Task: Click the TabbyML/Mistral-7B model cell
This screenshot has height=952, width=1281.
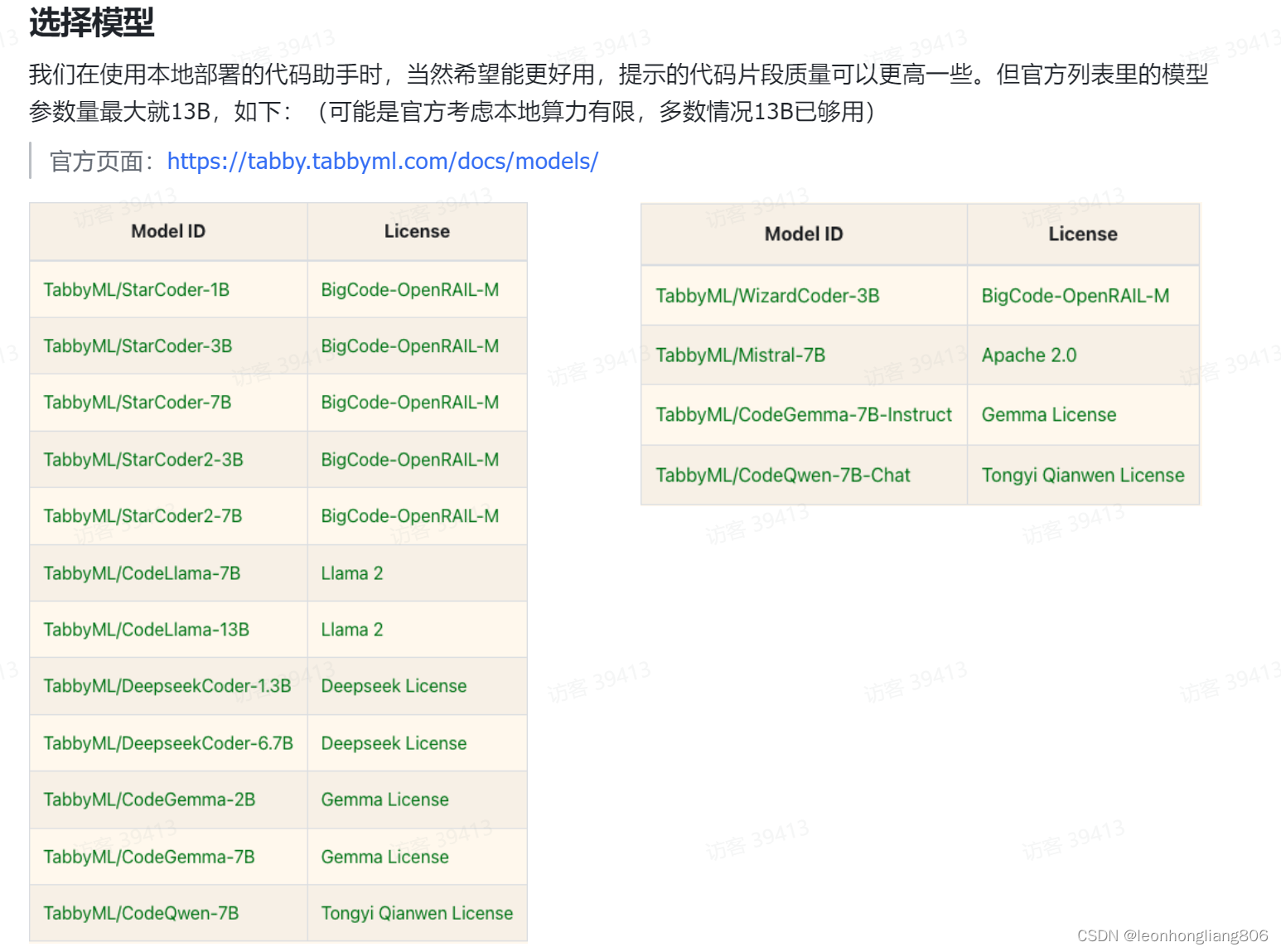Action: [741, 355]
